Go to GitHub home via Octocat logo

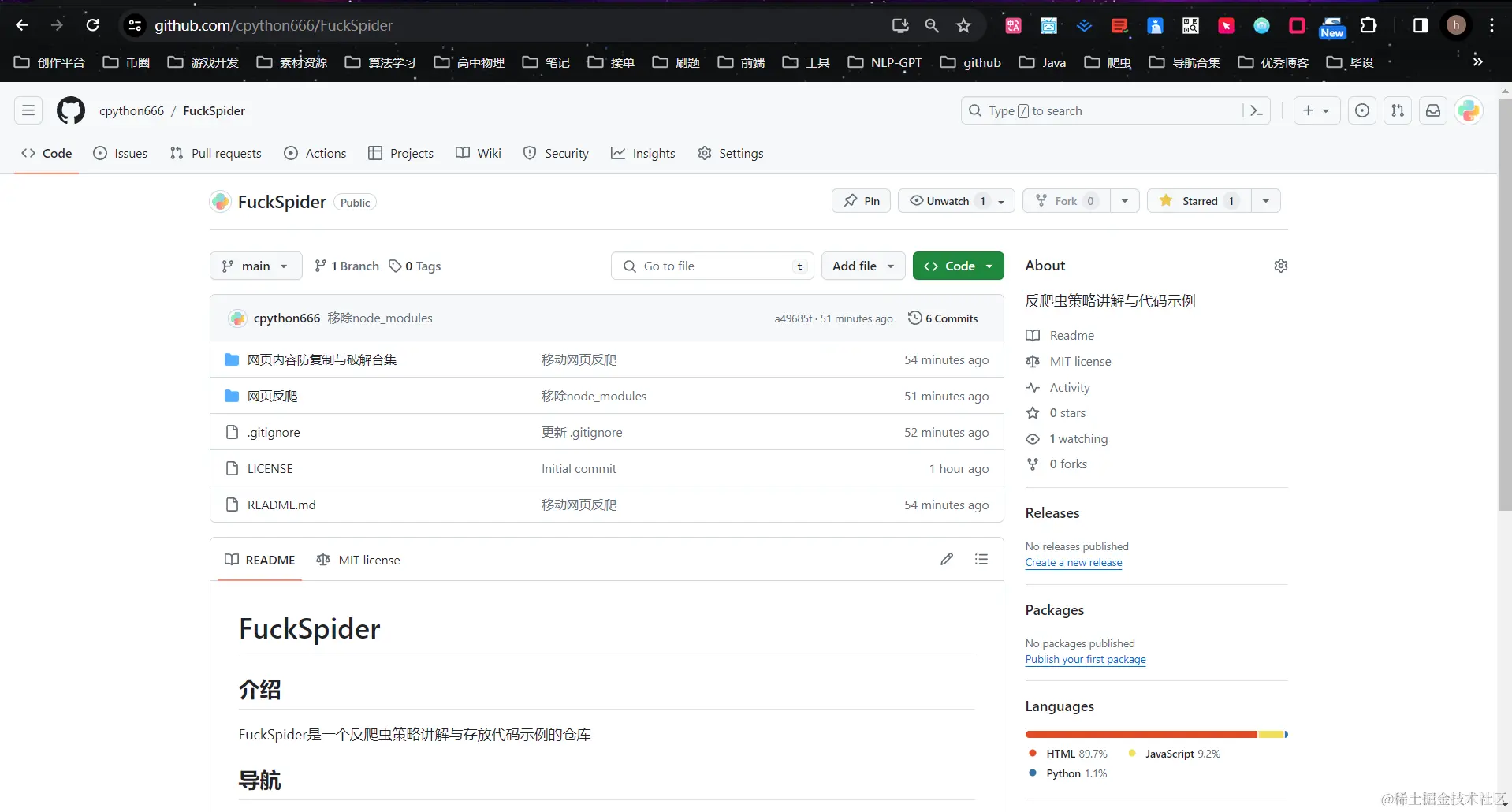pos(71,110)
